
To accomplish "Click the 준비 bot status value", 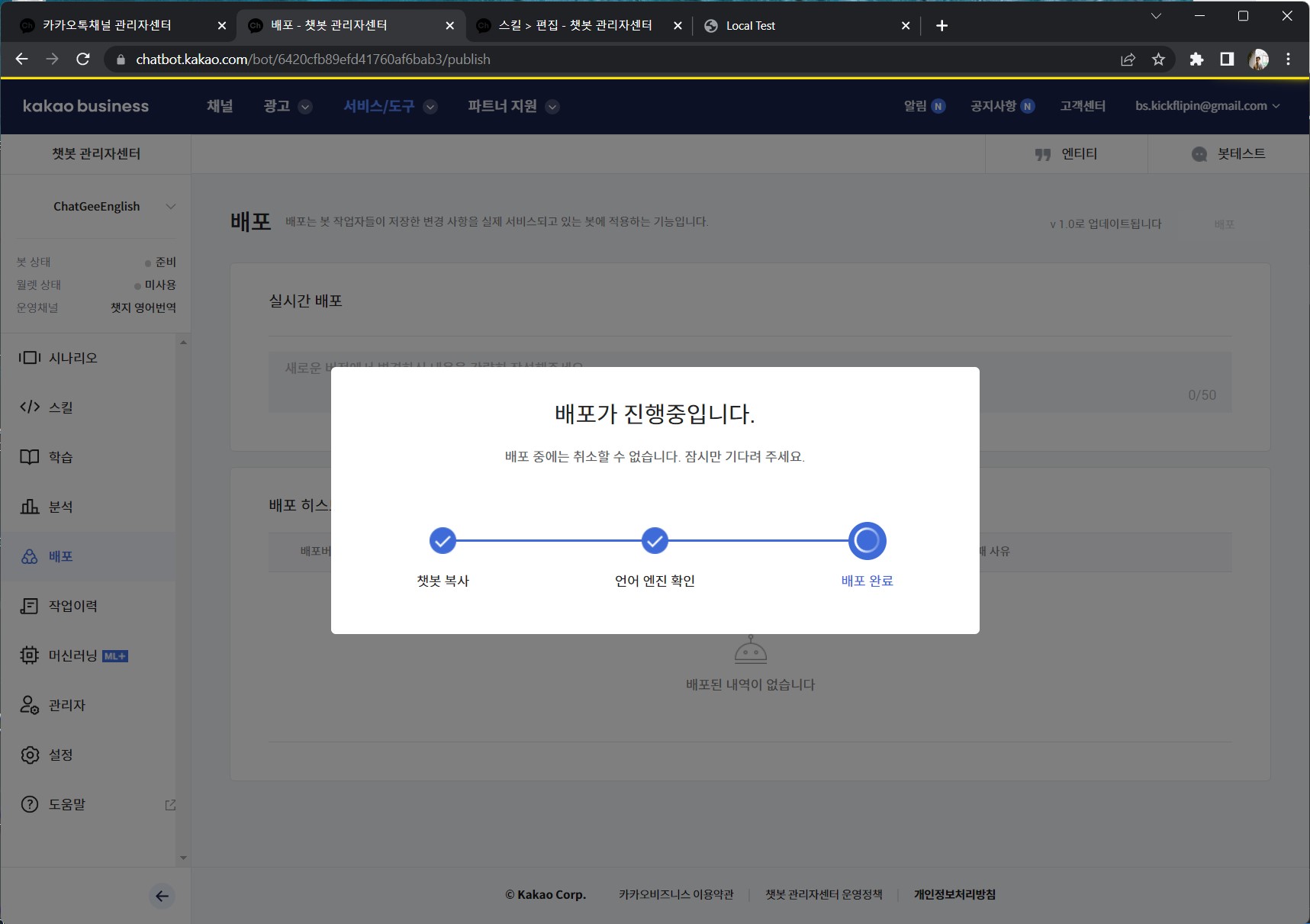I will coord(166,262).
